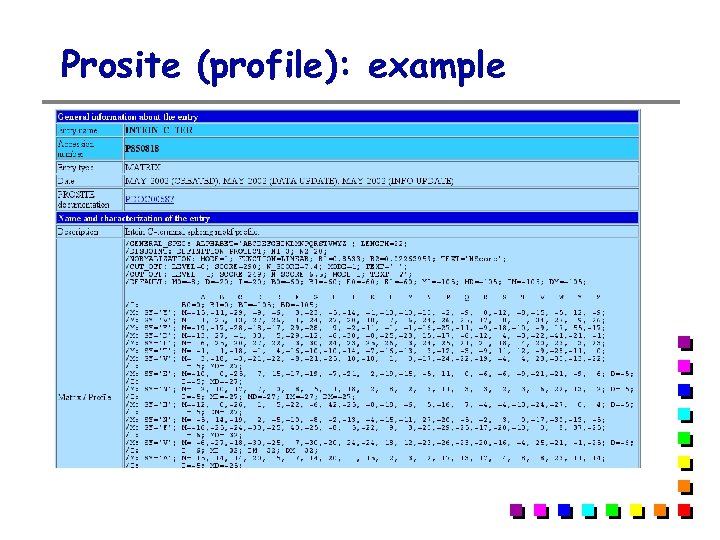
Task: Open the PROSITE documentation PDOC link
Action: point(150,199)
